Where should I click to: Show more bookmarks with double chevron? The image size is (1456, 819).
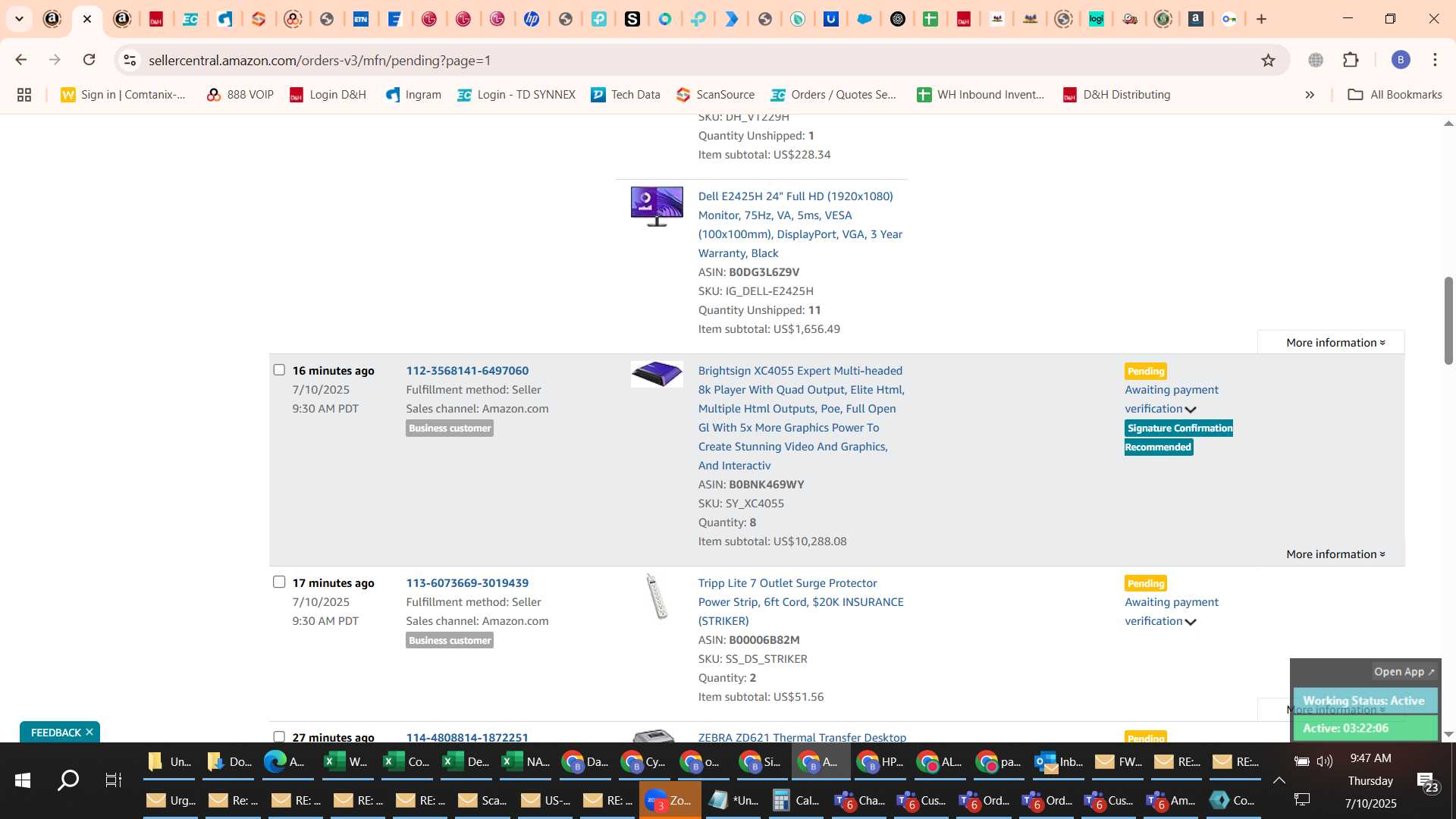(1310, 95)
